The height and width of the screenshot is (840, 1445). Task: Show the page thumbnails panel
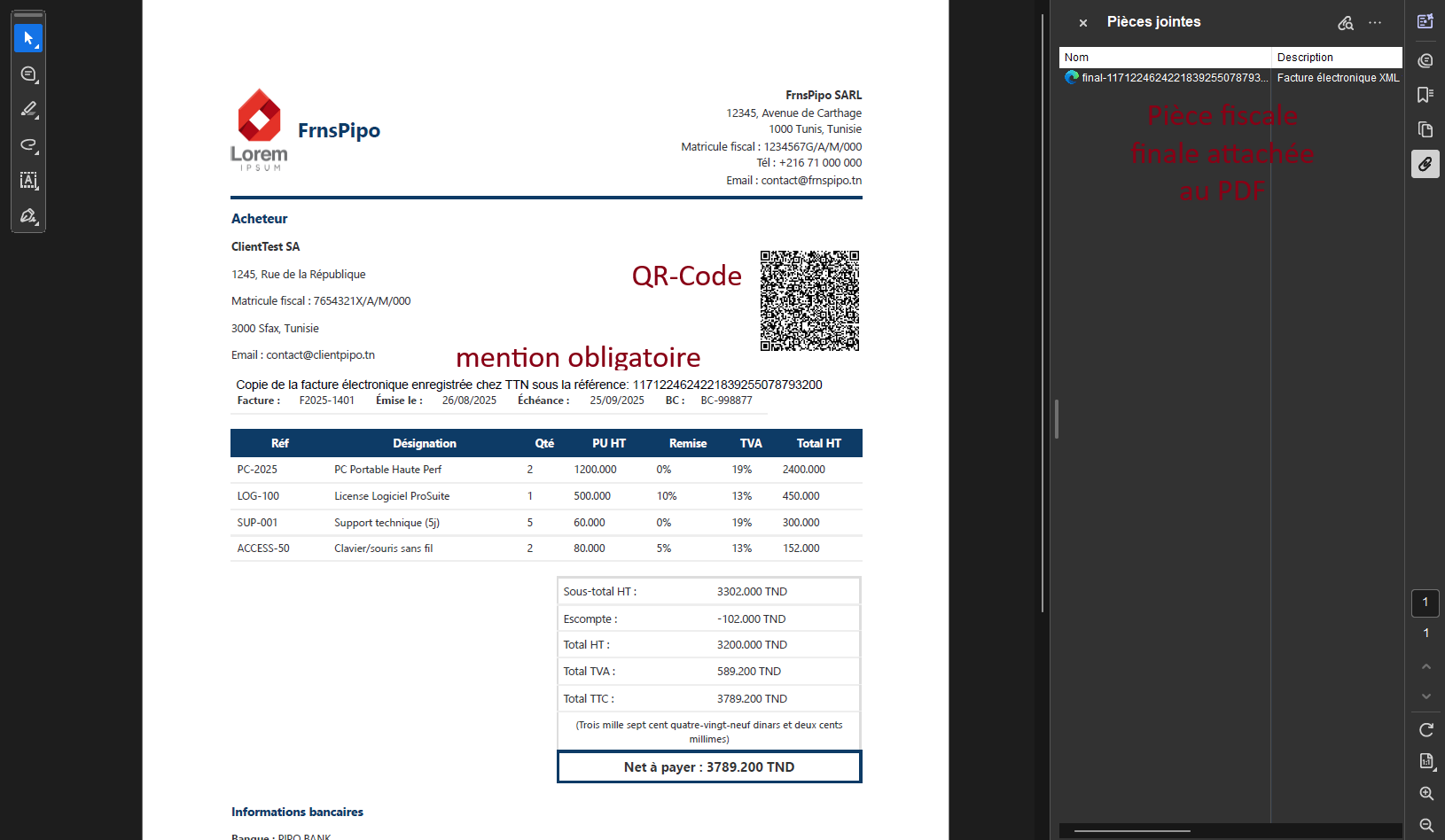(1425, 129)
